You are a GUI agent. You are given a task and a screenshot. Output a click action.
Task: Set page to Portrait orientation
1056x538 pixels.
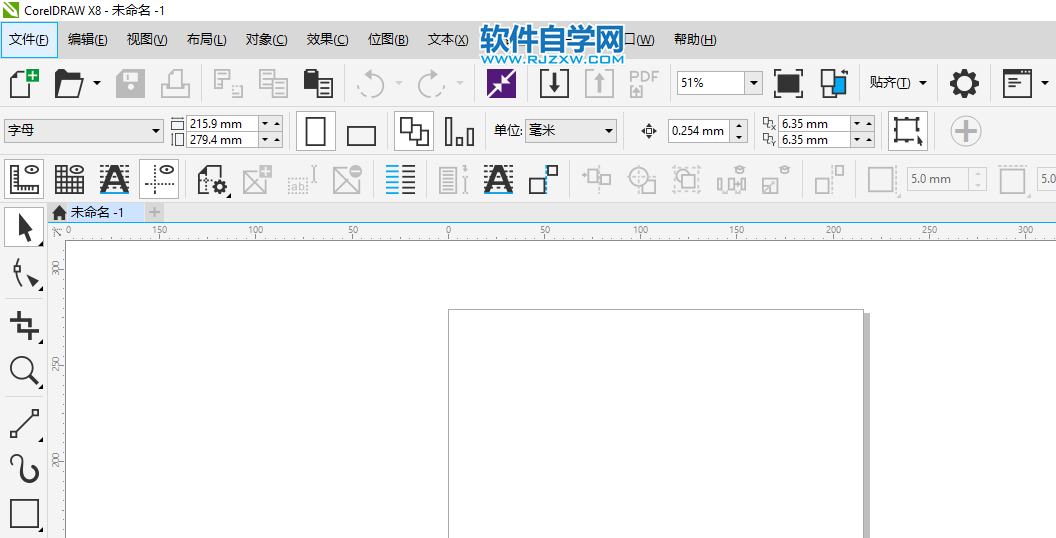316,131
